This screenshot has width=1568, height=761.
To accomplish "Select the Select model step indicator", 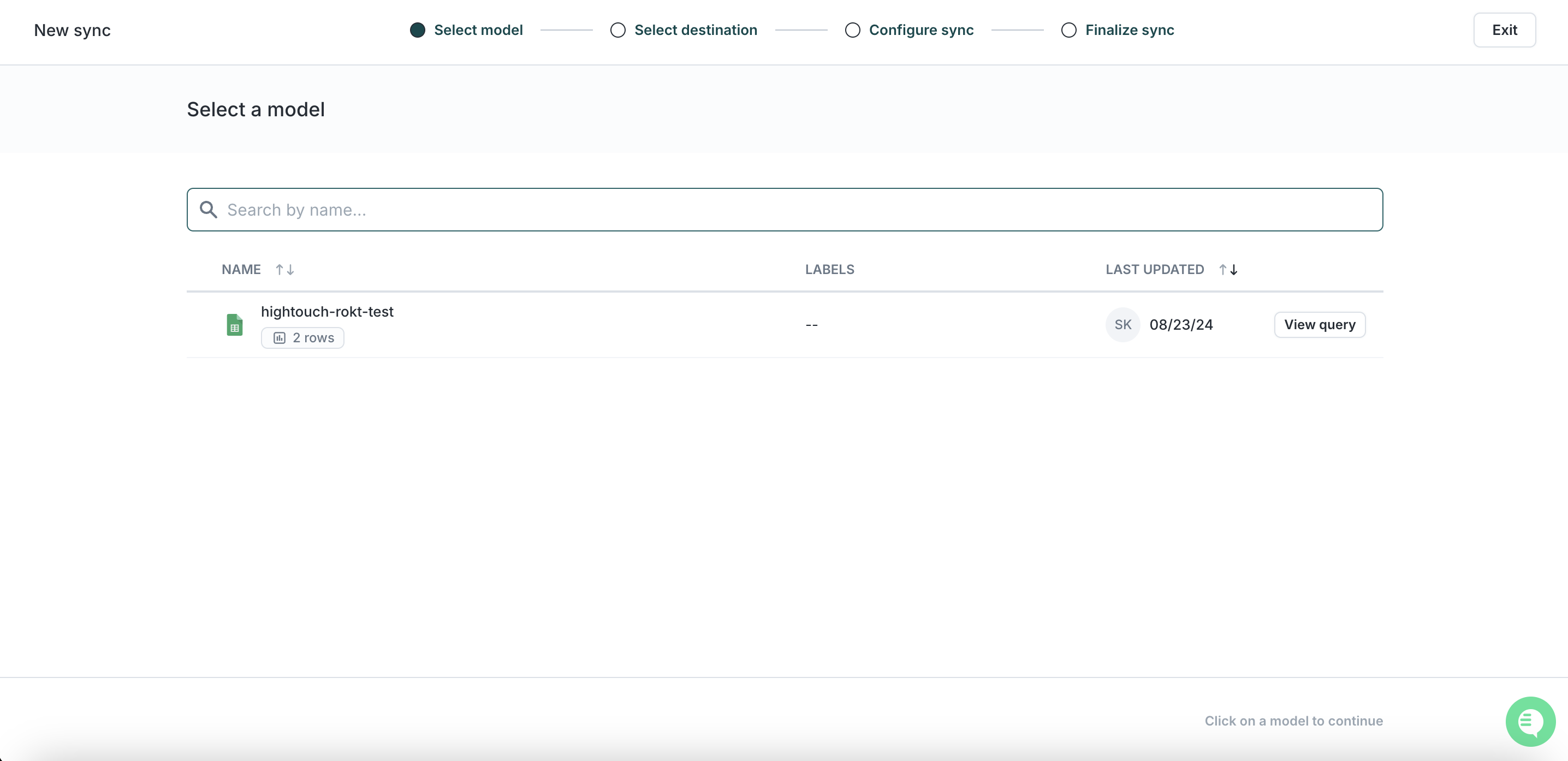I will [418, 30].
